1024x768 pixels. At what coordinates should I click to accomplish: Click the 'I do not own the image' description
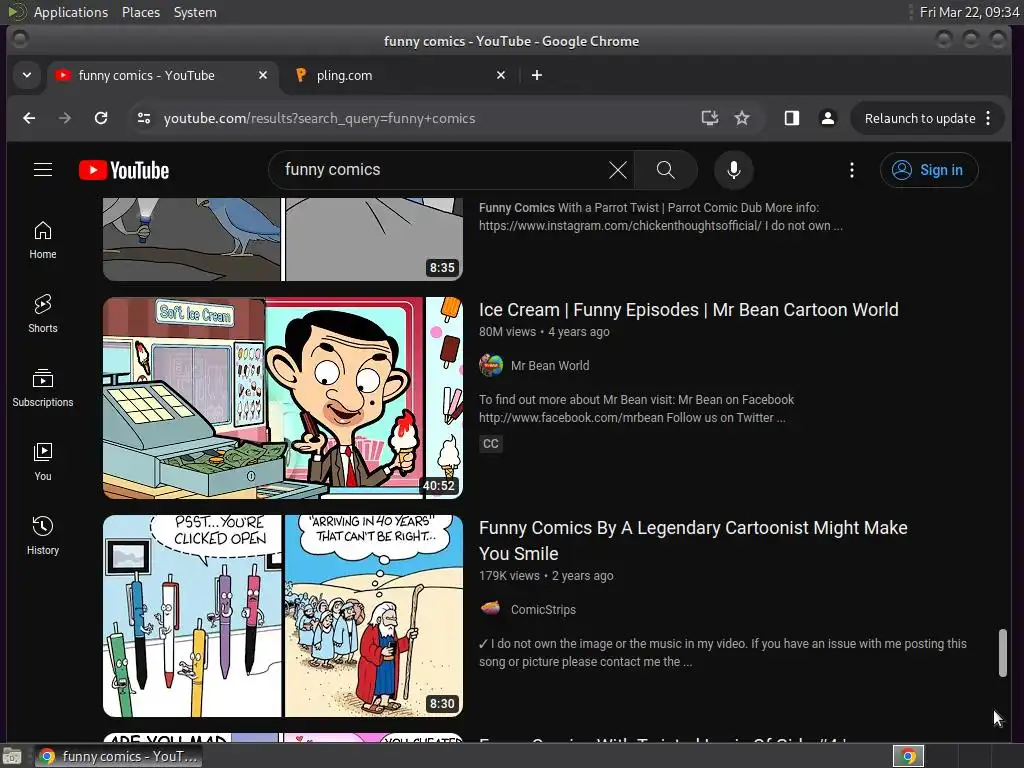coord(722,652)
